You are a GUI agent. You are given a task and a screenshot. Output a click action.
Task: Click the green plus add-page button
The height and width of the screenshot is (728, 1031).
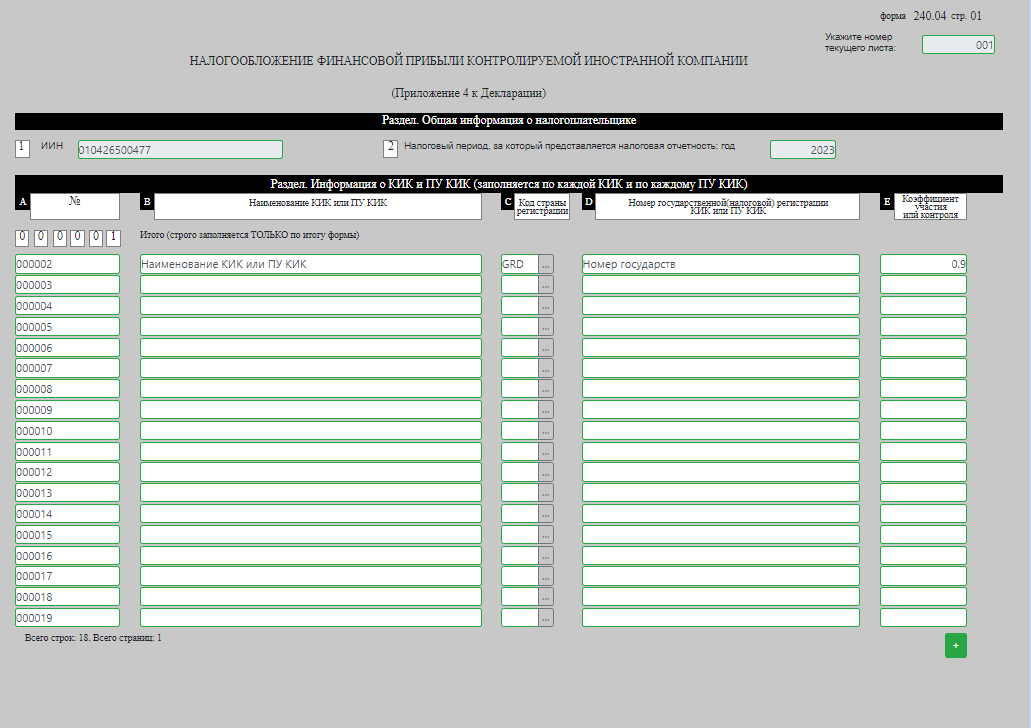tap(955, 646)
